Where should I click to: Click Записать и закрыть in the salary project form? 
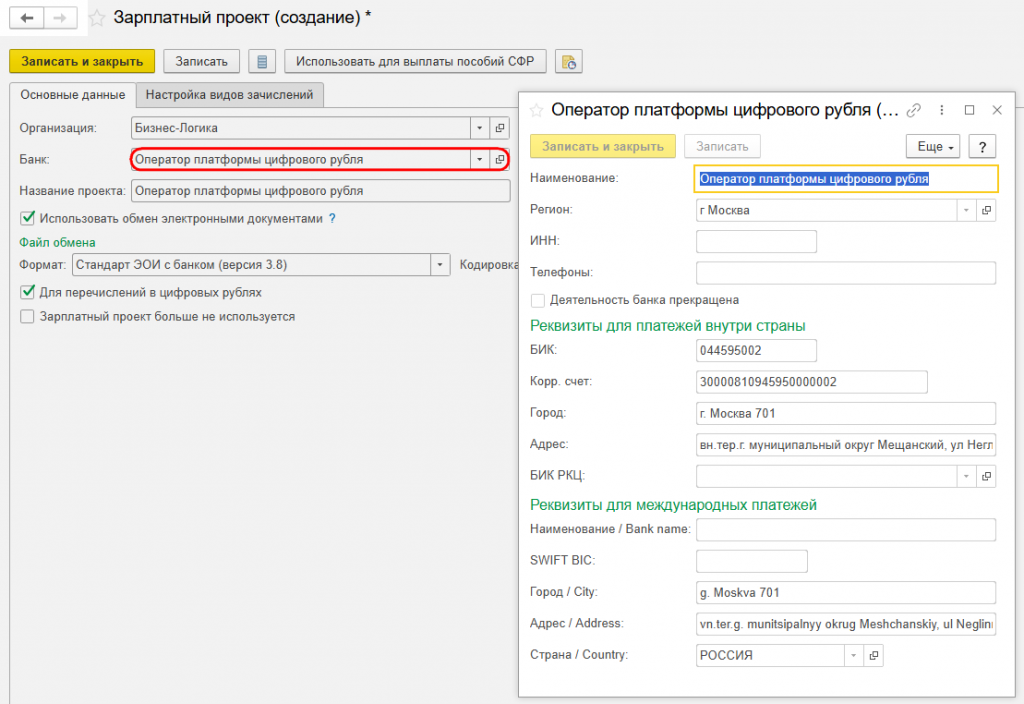82,61
